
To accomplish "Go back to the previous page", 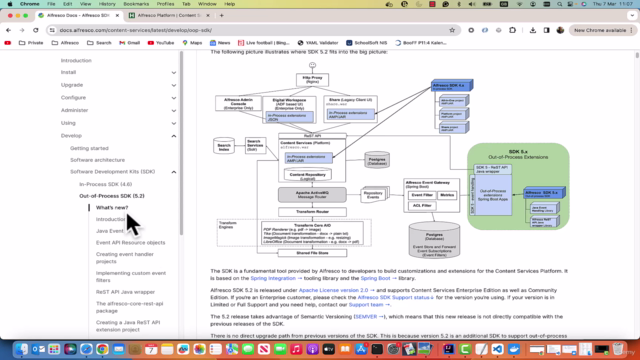I will coord(9,30).
